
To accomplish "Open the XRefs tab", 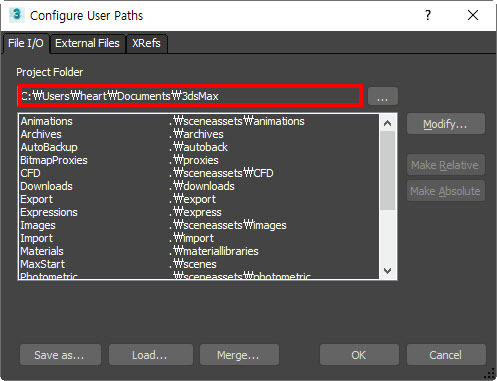I will (146, 43).
